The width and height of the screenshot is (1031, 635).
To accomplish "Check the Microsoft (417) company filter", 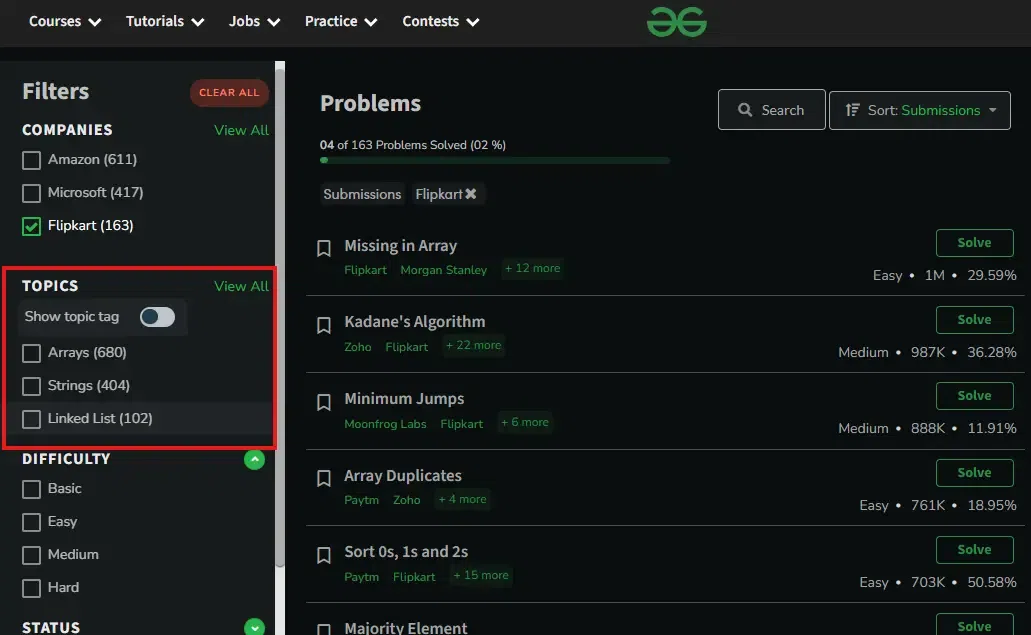I will (x=31, y=193).
